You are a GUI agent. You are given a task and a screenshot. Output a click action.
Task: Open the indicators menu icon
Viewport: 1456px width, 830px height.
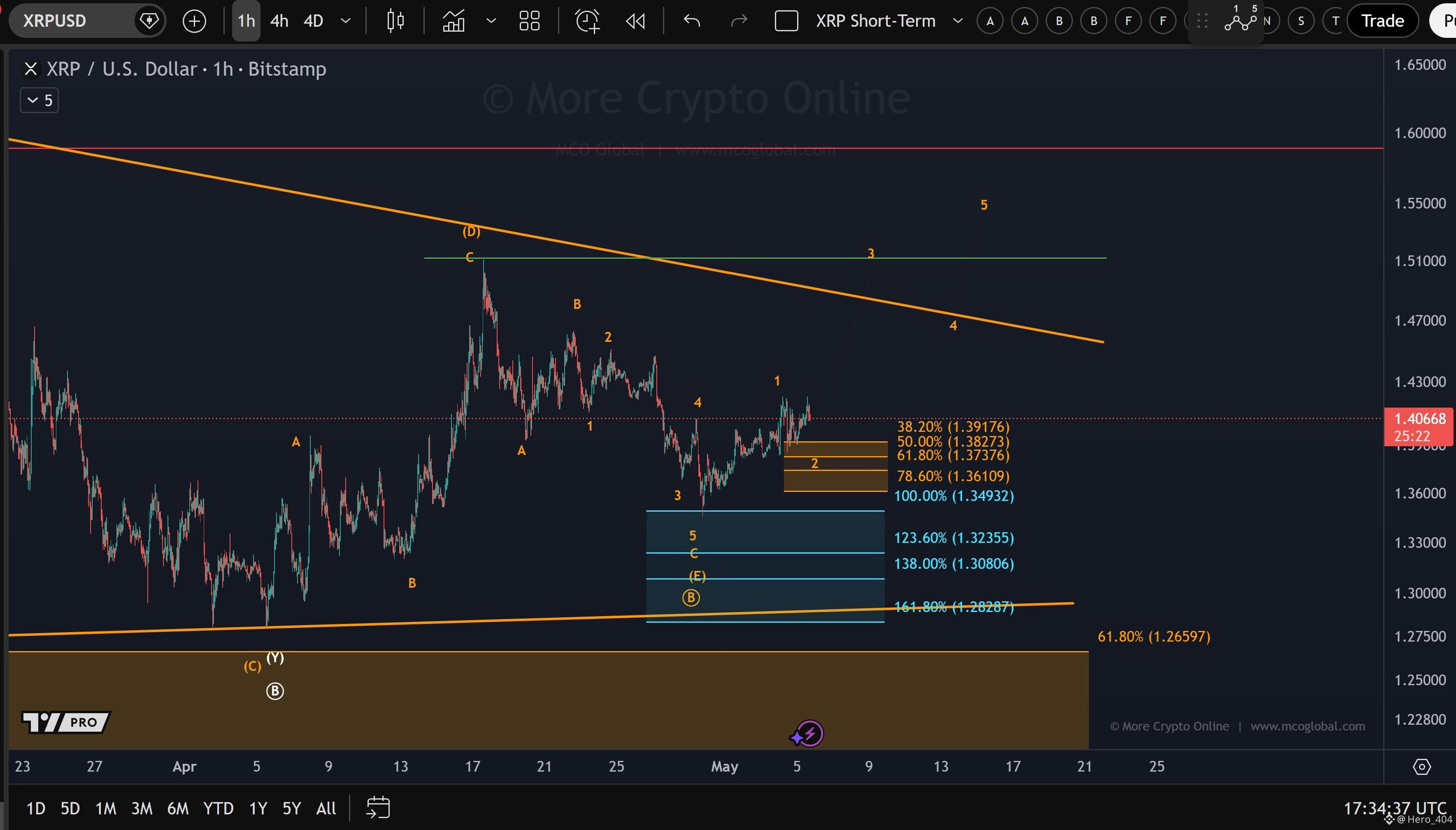coord(454,21)
